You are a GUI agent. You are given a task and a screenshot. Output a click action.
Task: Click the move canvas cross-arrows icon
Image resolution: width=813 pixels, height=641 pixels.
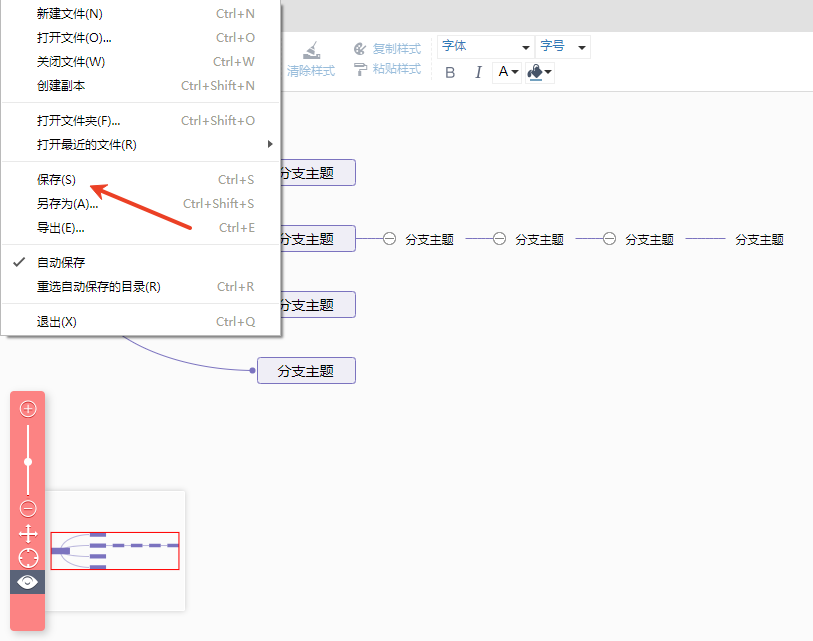pyautogui.click(x=28, y=534)
